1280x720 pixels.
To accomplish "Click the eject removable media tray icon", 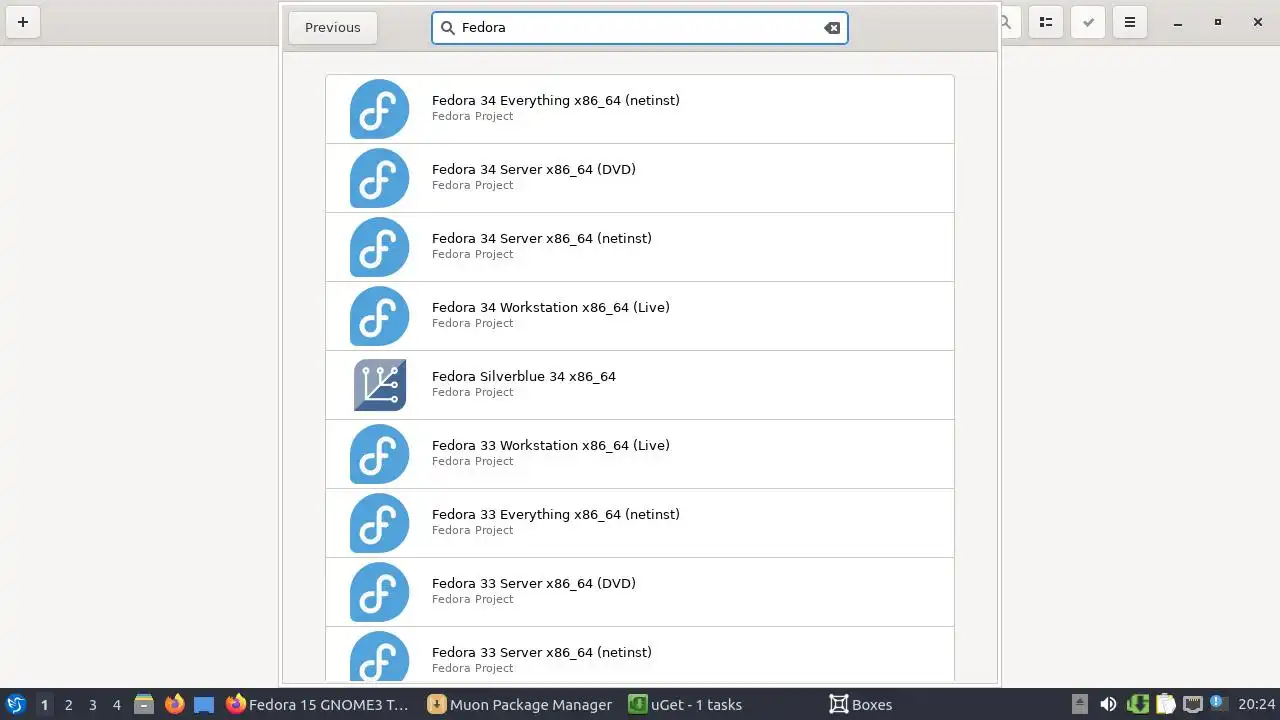I will point(1079,705).
